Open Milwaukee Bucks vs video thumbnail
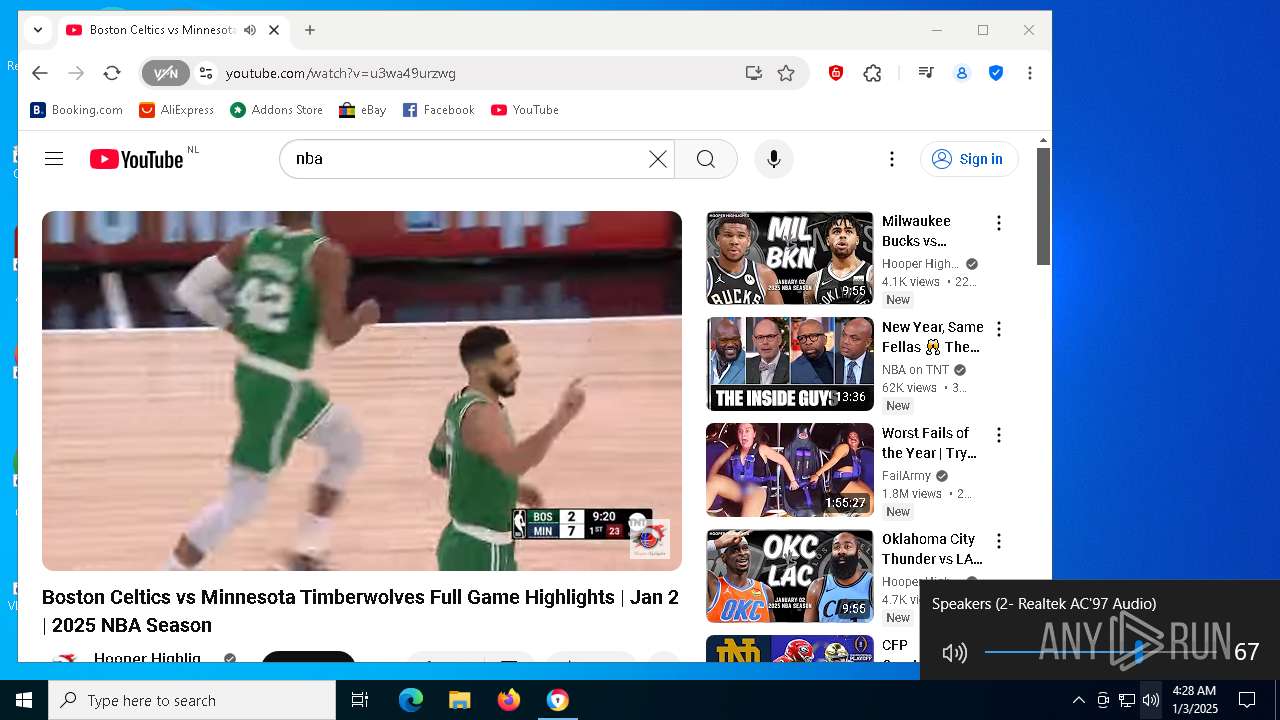 coord(790,258)
